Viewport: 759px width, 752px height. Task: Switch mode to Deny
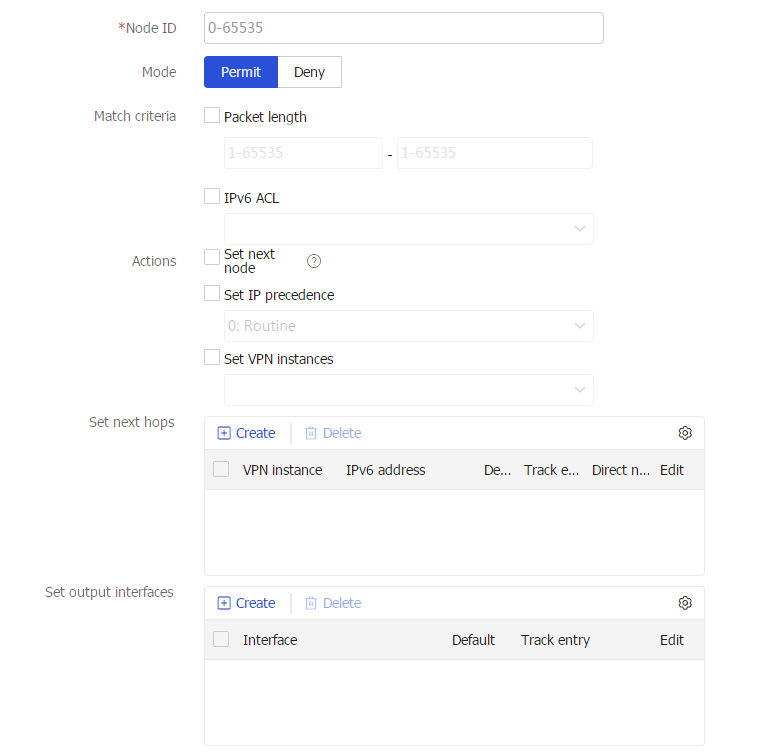click(x=310, y=72)
